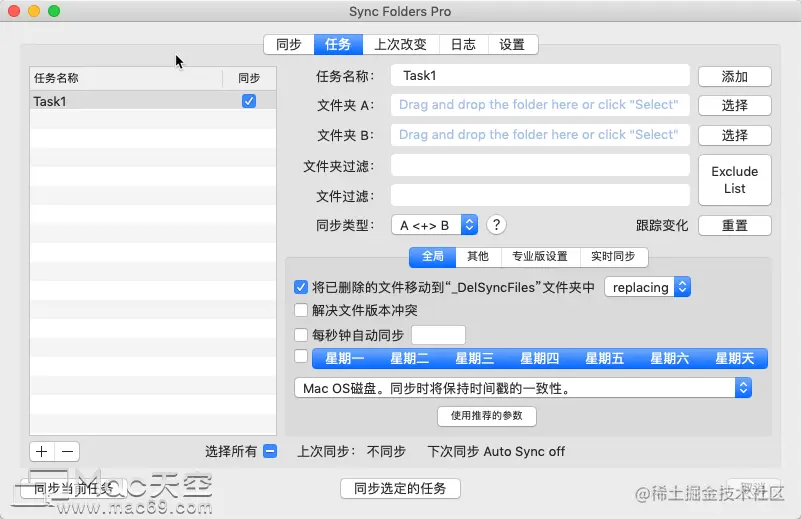Screen dimensions: 801x519
Task: Enable 解决文件版本冲突 checkbox
Action: tap(301, 310)
